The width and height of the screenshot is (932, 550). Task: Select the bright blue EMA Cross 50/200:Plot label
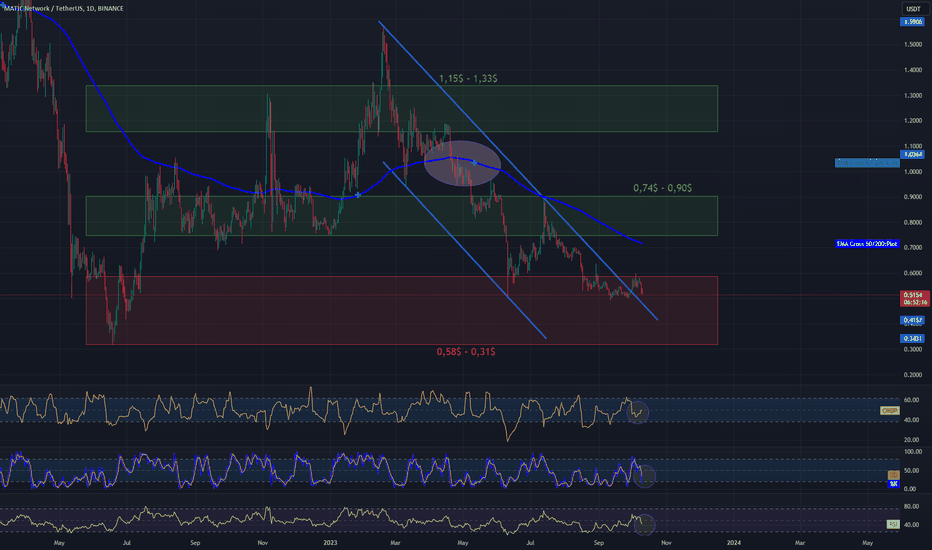pos(867,244)
